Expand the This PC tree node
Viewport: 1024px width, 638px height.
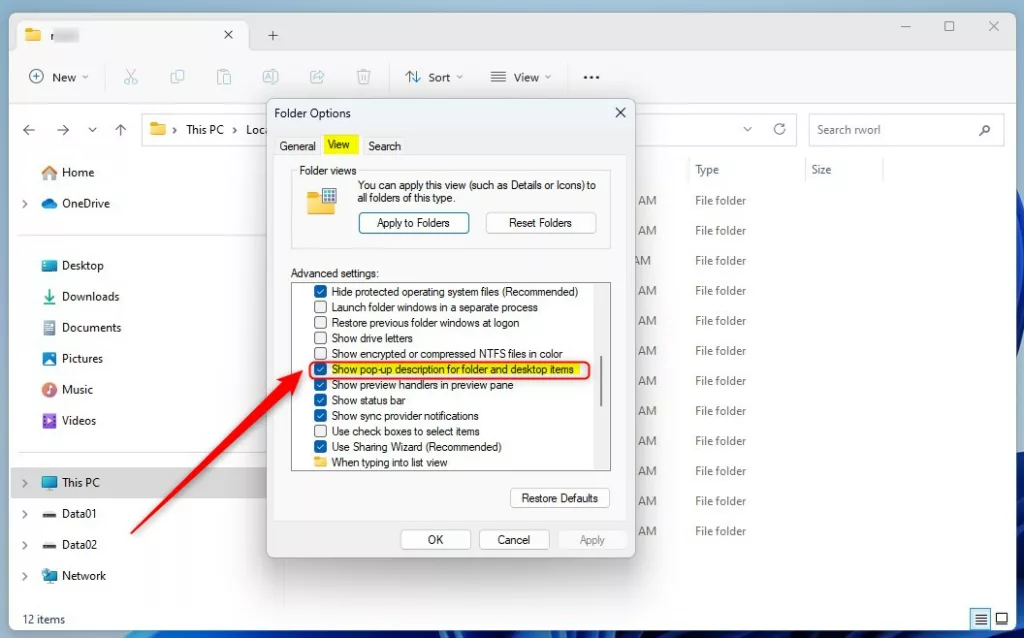pos(25,483)
